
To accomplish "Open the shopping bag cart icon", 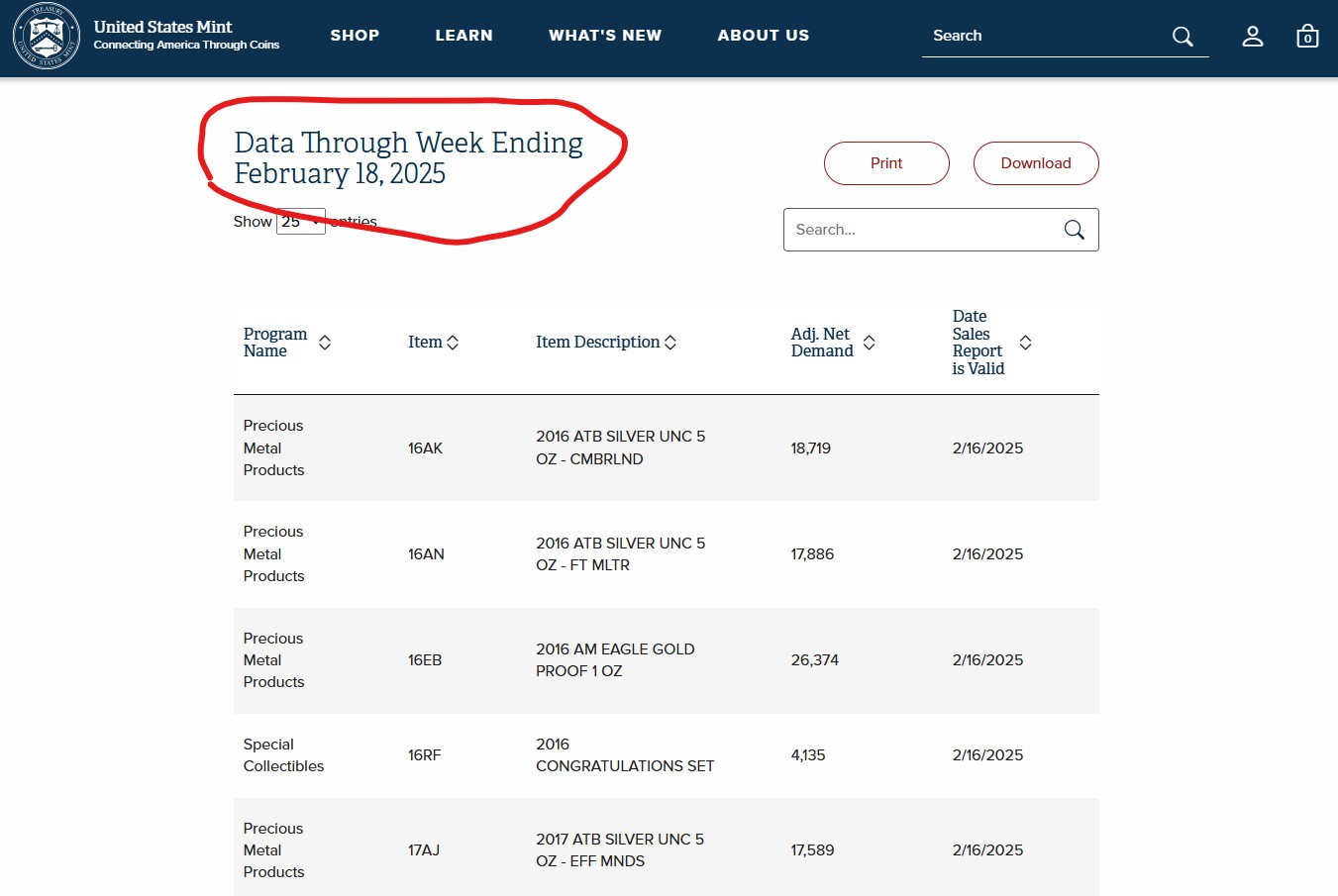I will pyautogui.click(x=1307, y=37).
